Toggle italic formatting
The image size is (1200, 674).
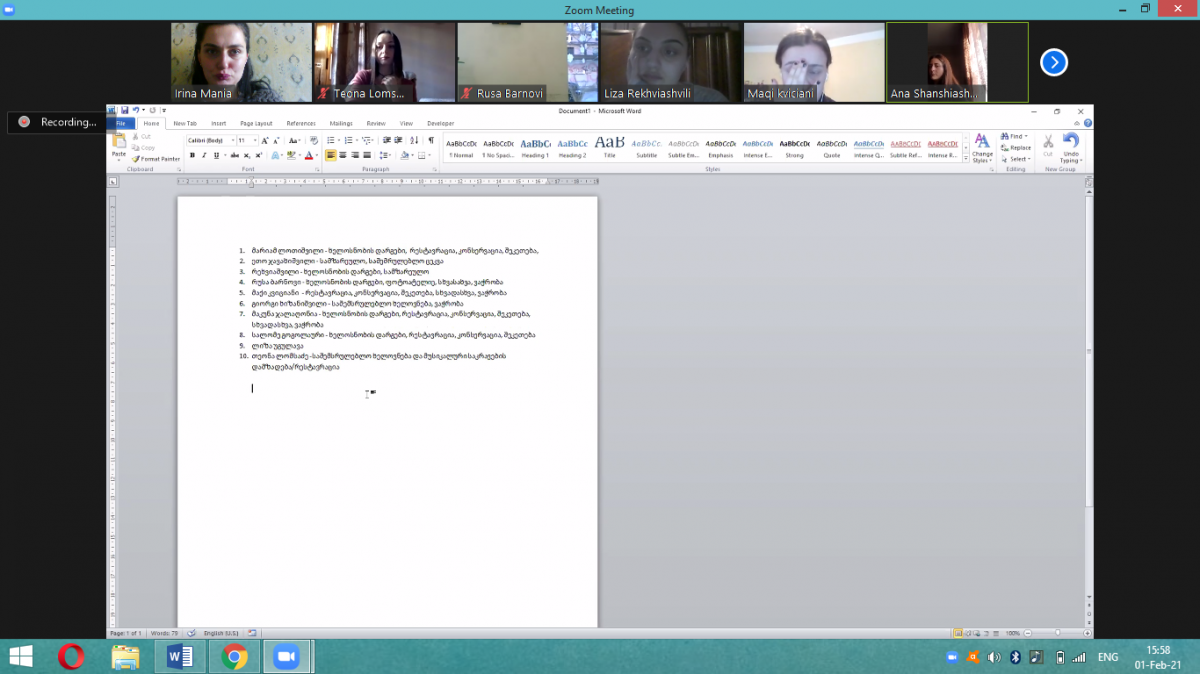[204, 155]
